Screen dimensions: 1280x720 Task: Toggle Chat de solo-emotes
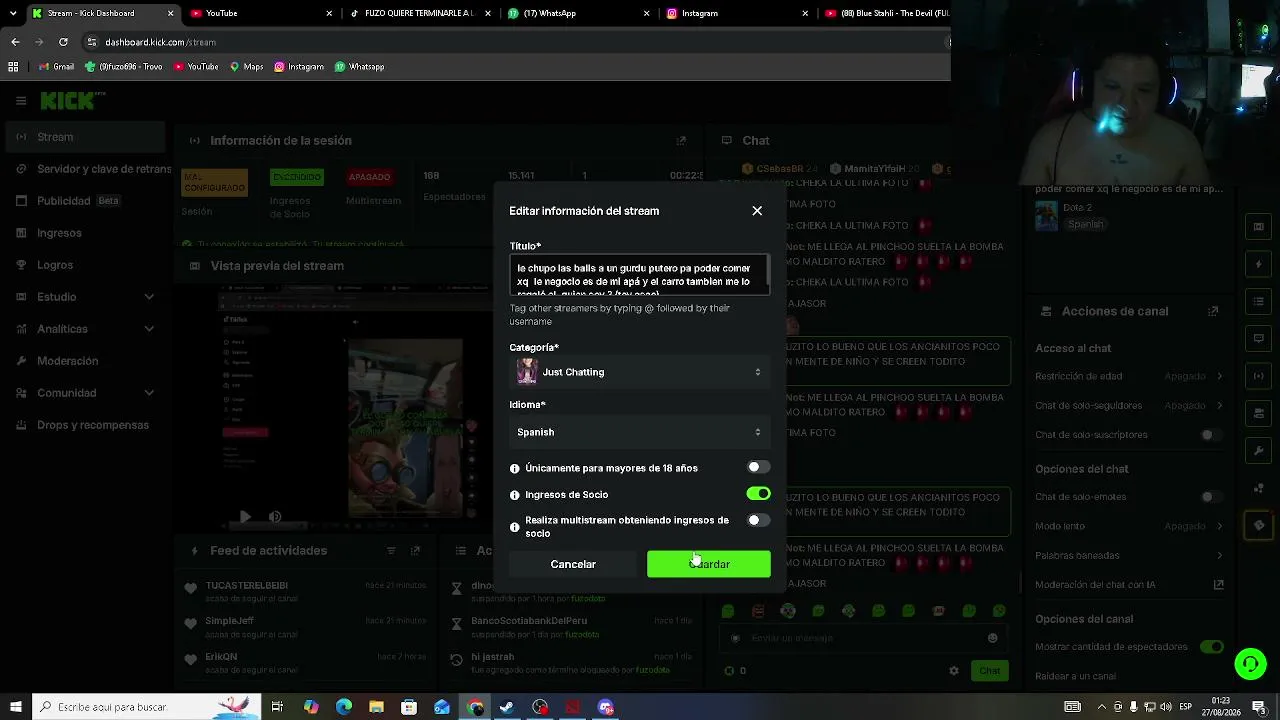(x=1212, y=497)
